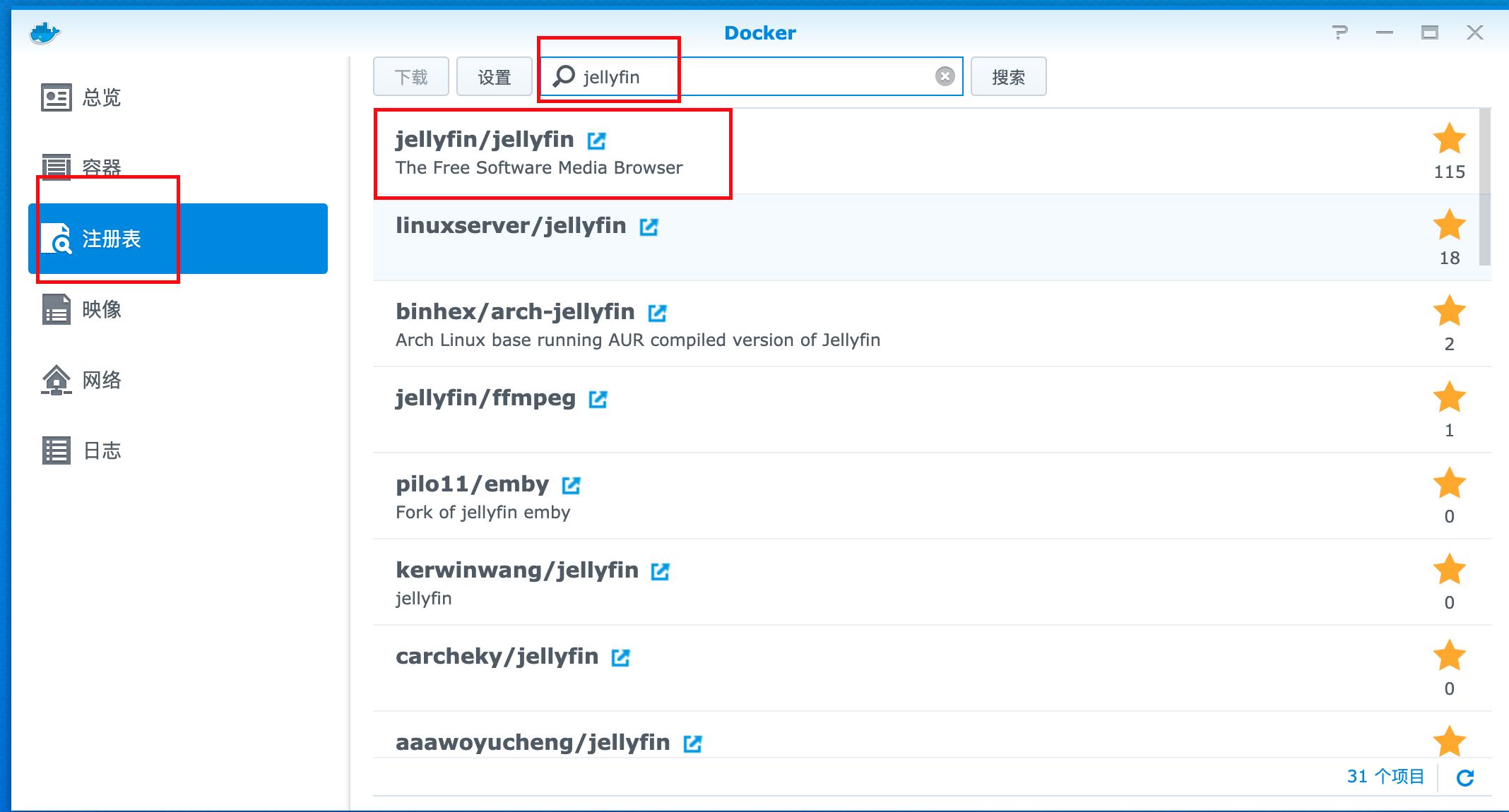Click the Download (下载) button

(411, 76)
